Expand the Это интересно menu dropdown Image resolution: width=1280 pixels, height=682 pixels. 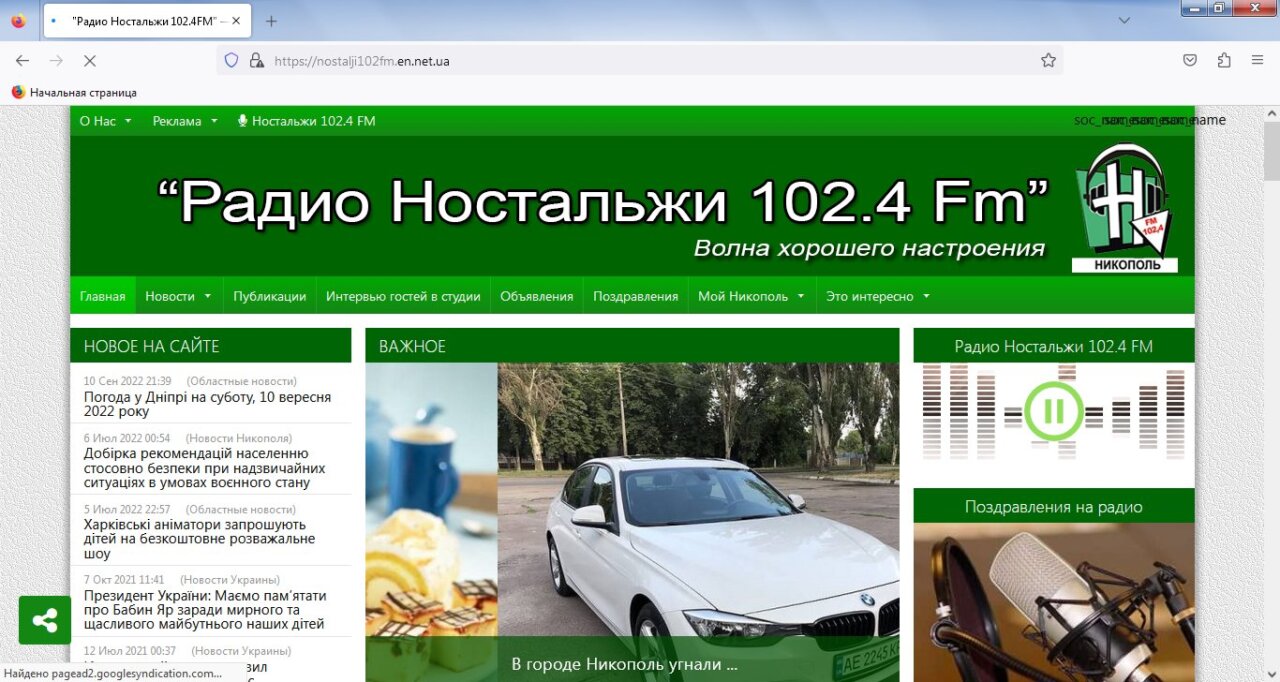[878, 296]
